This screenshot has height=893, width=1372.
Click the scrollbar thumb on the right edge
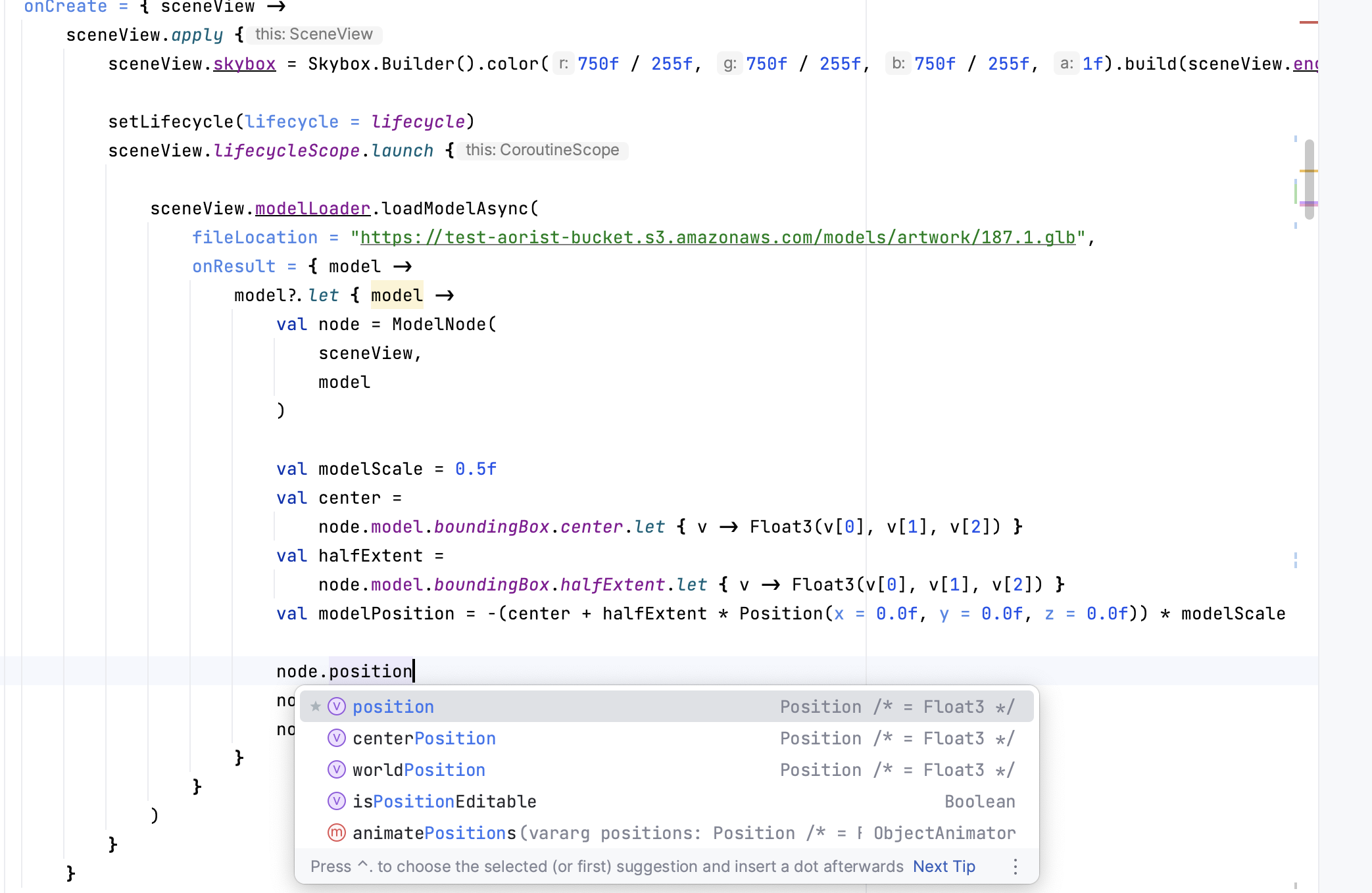[1309, 178]
